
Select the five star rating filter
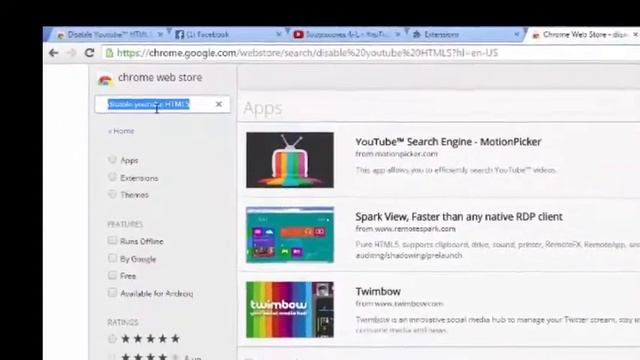click(112, 338)
